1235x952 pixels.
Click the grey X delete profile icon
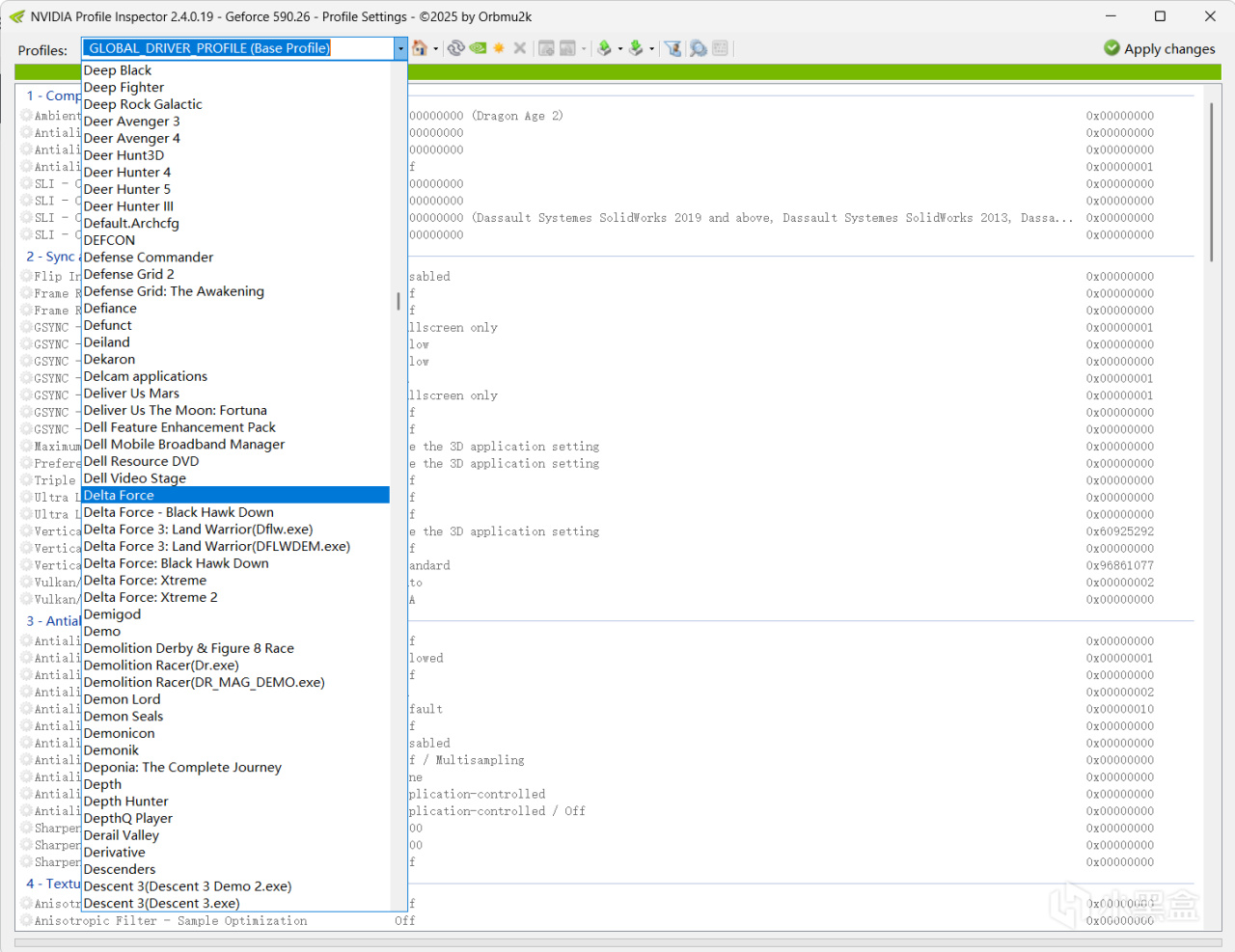click(520, 48)
